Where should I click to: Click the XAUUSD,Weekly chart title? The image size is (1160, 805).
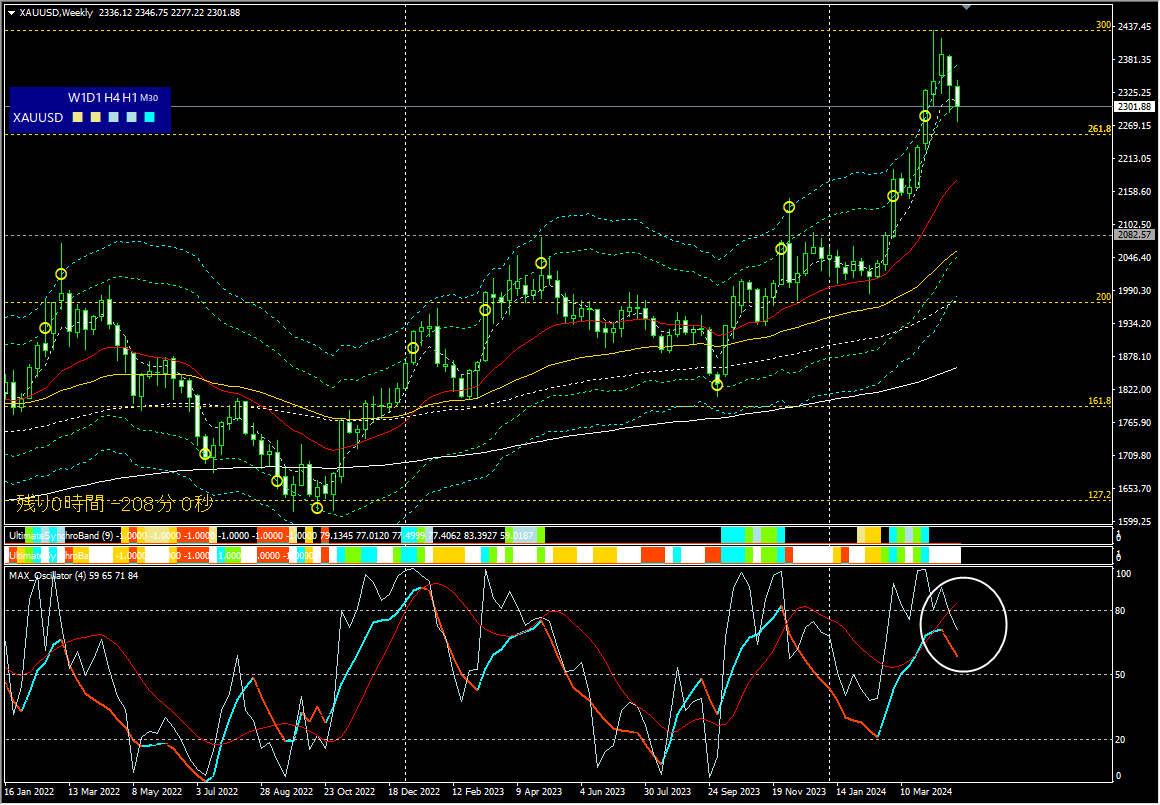point(56,13)
